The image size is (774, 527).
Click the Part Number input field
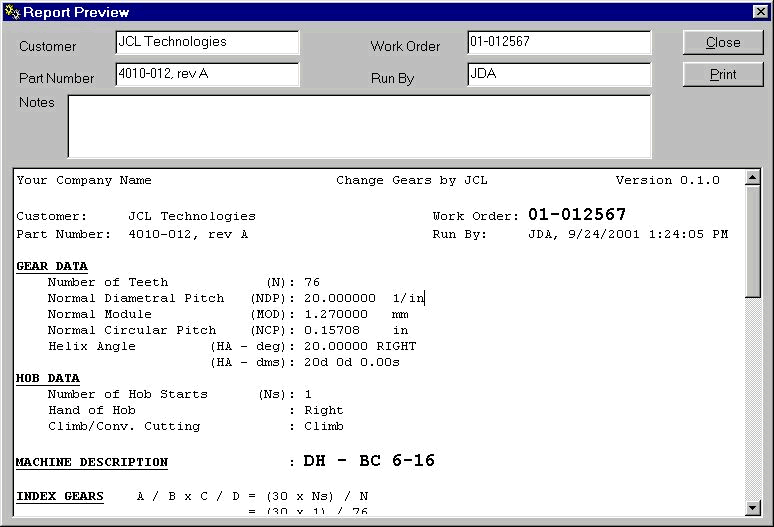click(x=207, y=74)
